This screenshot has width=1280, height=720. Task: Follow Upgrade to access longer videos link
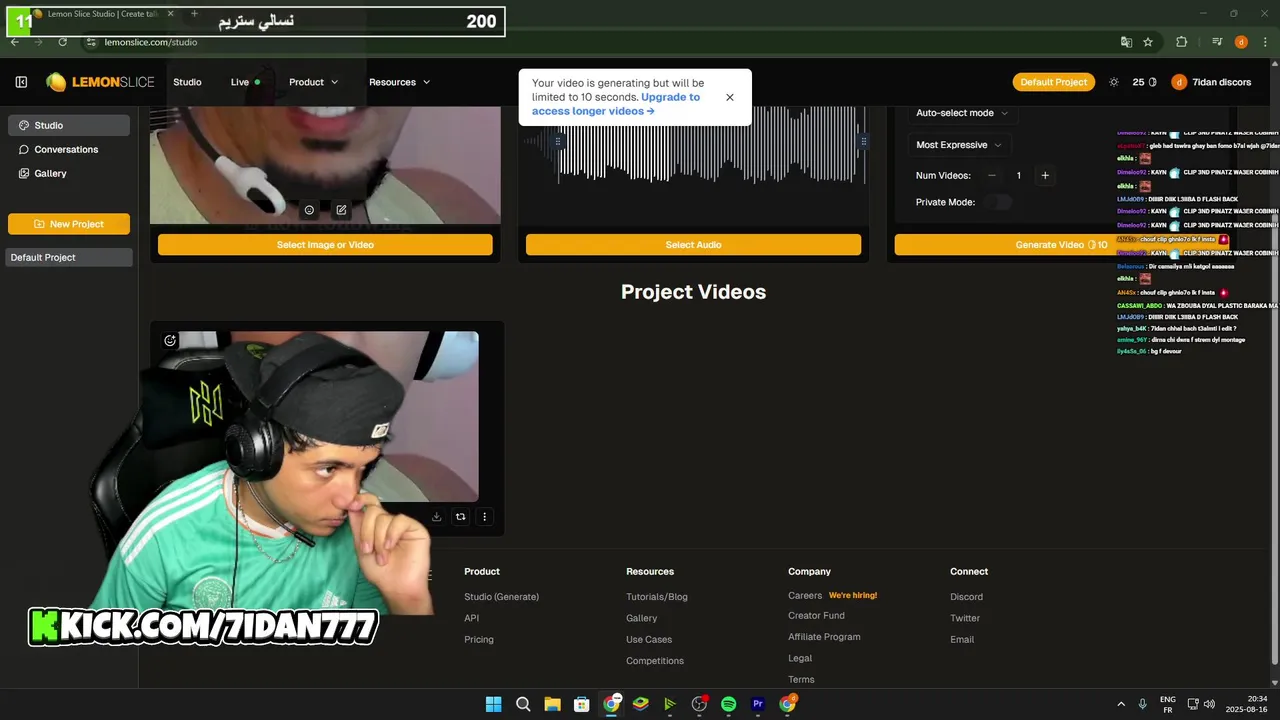616,104
